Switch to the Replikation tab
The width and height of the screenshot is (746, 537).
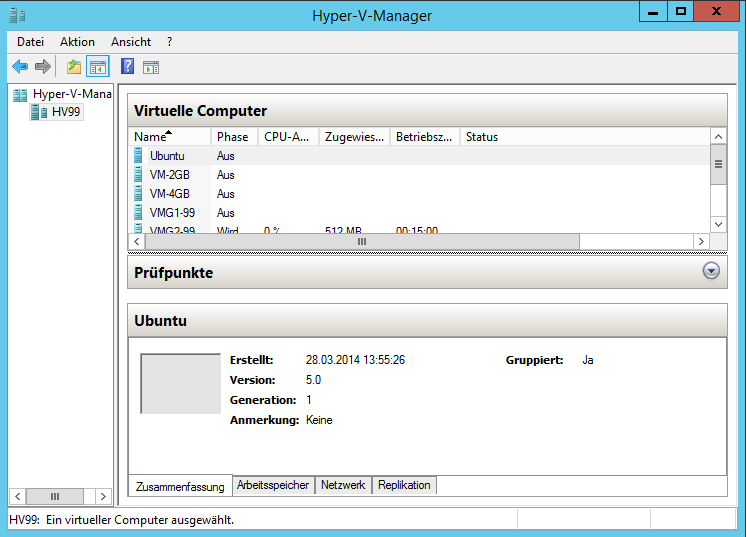404,485
